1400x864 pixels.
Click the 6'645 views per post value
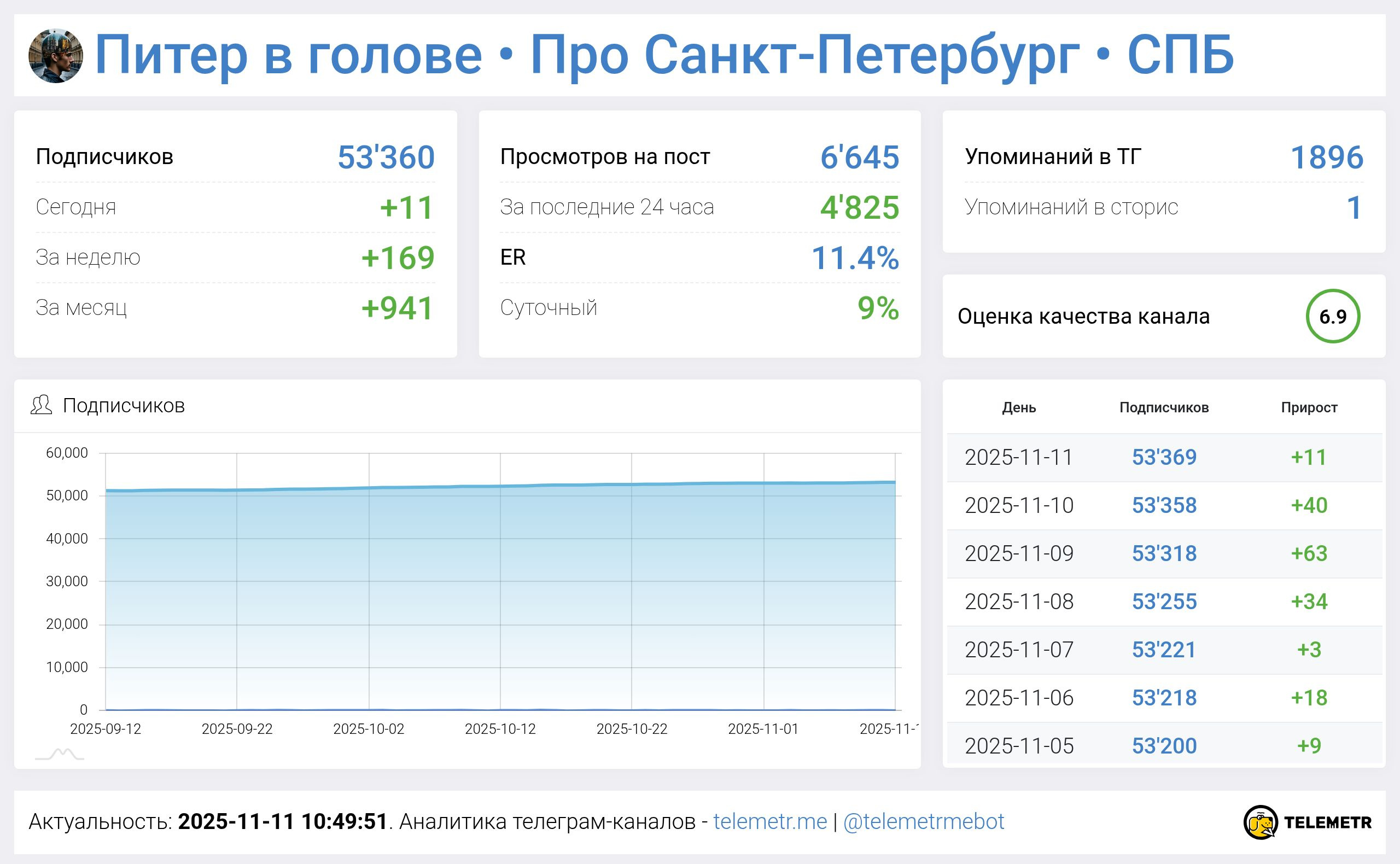click(x=860, y=157)
